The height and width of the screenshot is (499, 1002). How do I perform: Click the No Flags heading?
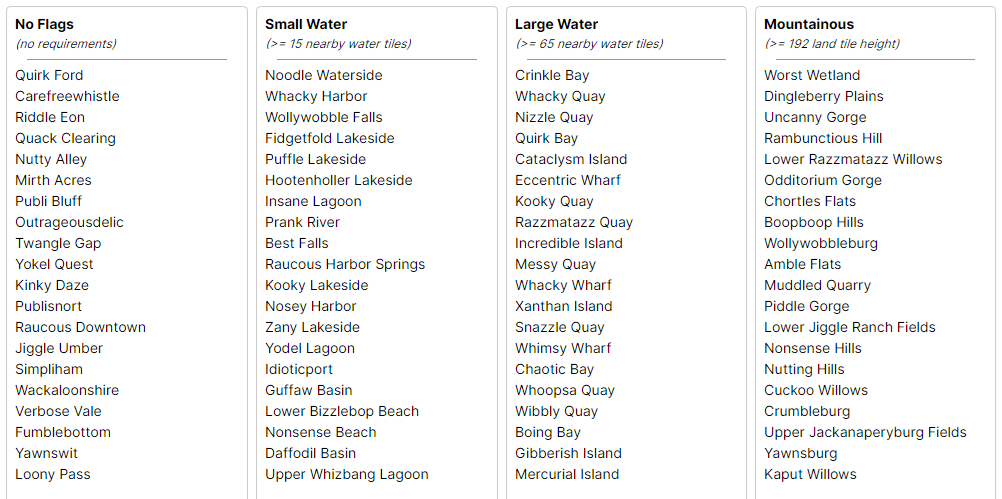(45, 24)
